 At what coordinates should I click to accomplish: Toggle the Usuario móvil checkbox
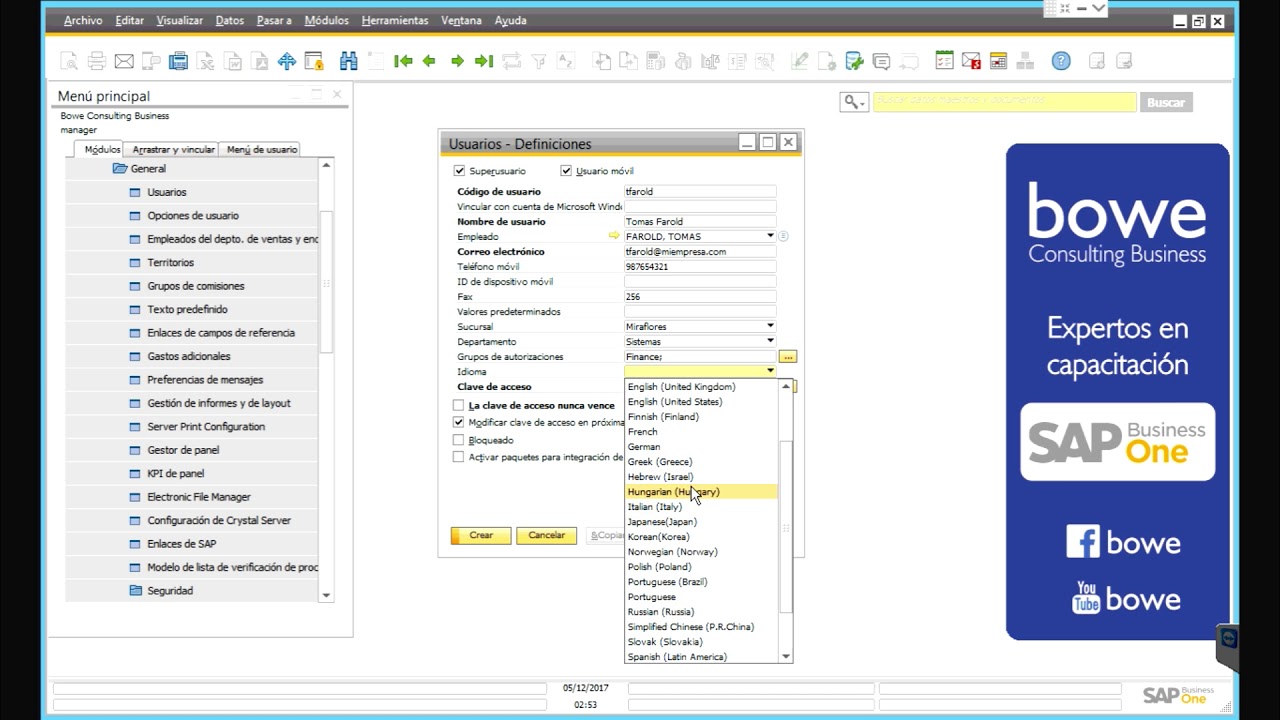coord(566,171)
